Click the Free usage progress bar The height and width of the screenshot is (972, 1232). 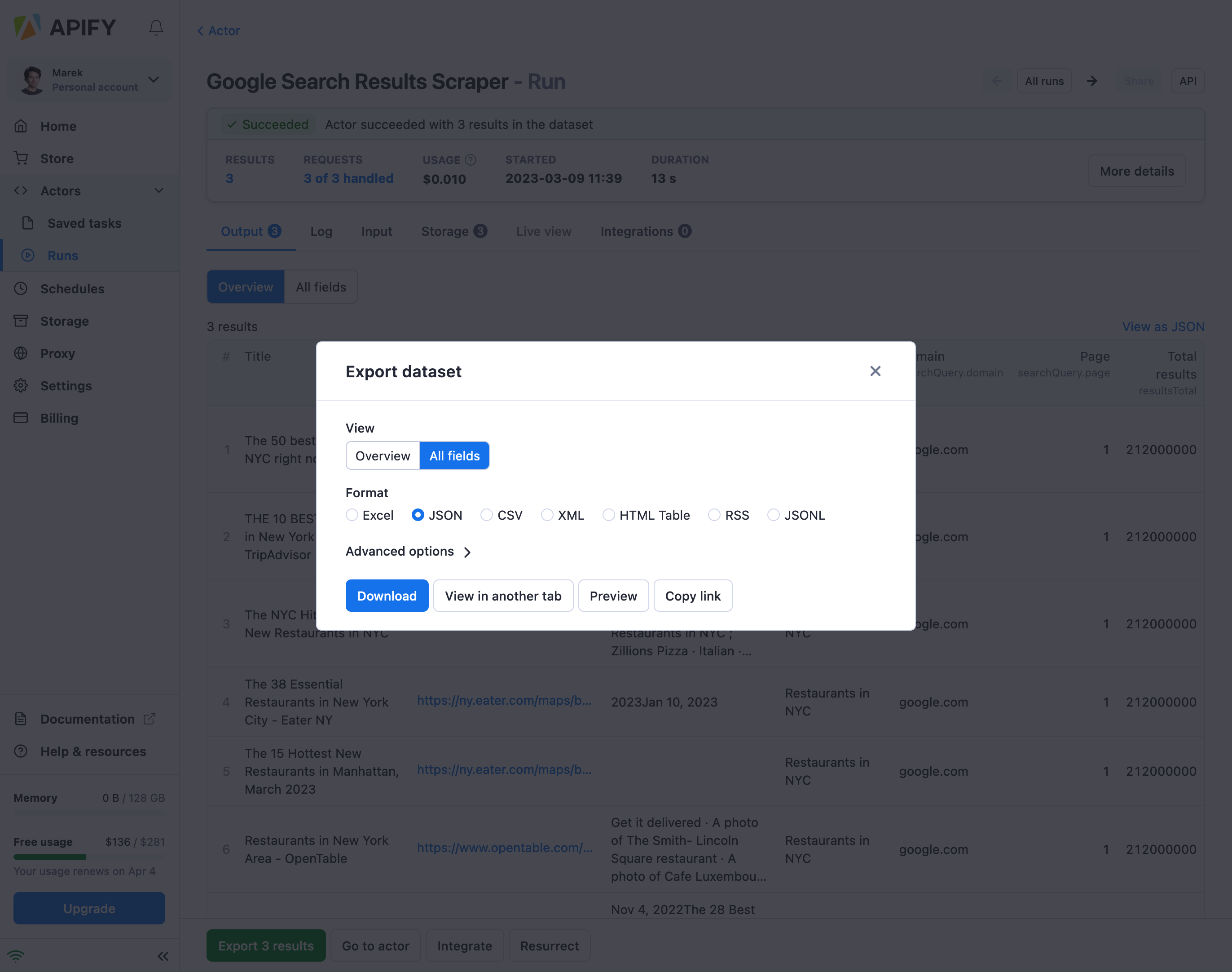point(89,857)
